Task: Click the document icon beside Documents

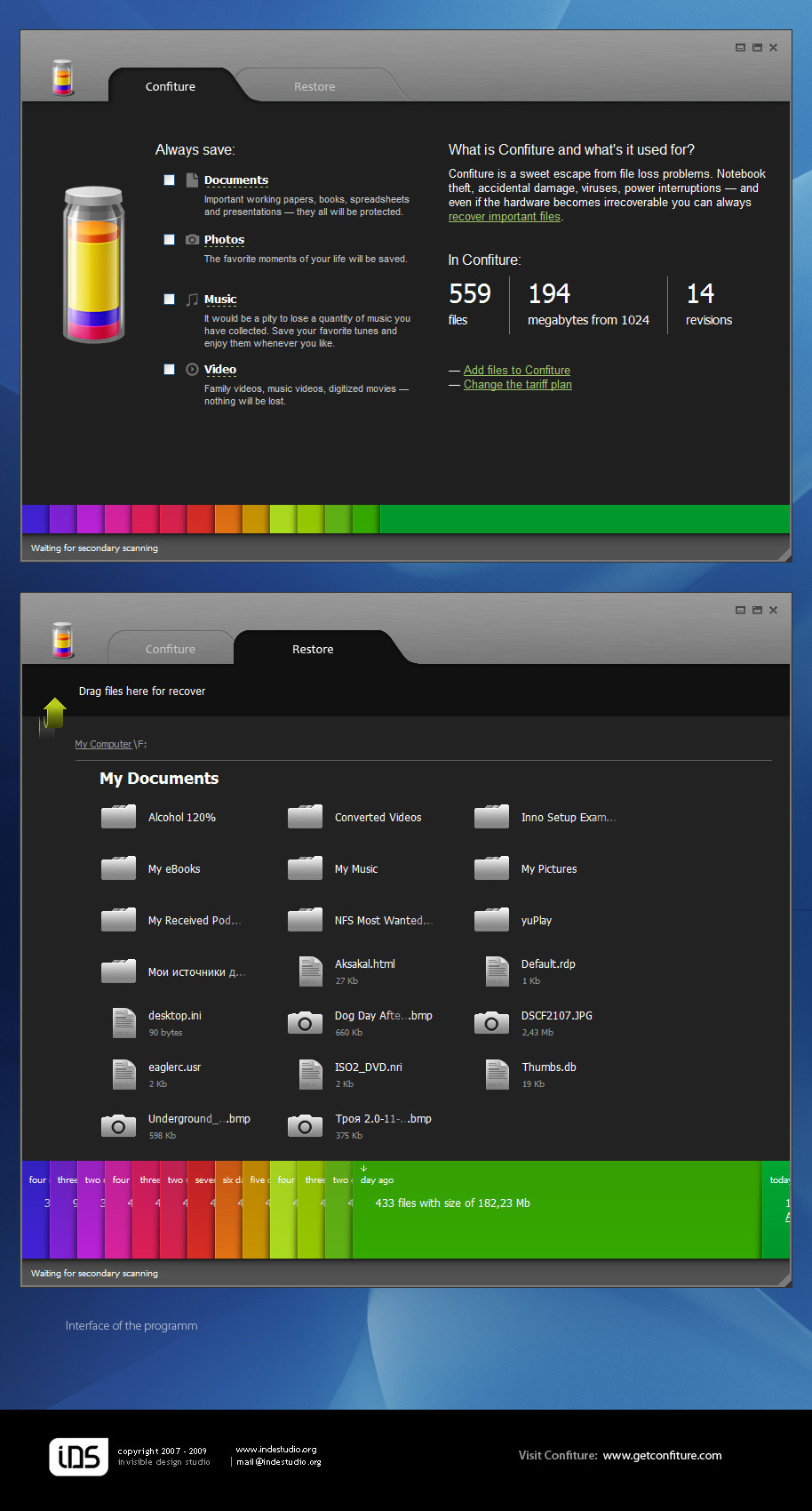Action: pyautogui.click(x=192, y=180)
